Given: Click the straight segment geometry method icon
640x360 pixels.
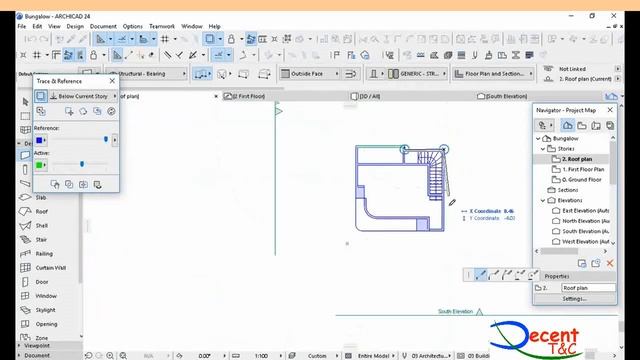Looking at the screenshot, I should pyautogui.click(x=481, y=275).
